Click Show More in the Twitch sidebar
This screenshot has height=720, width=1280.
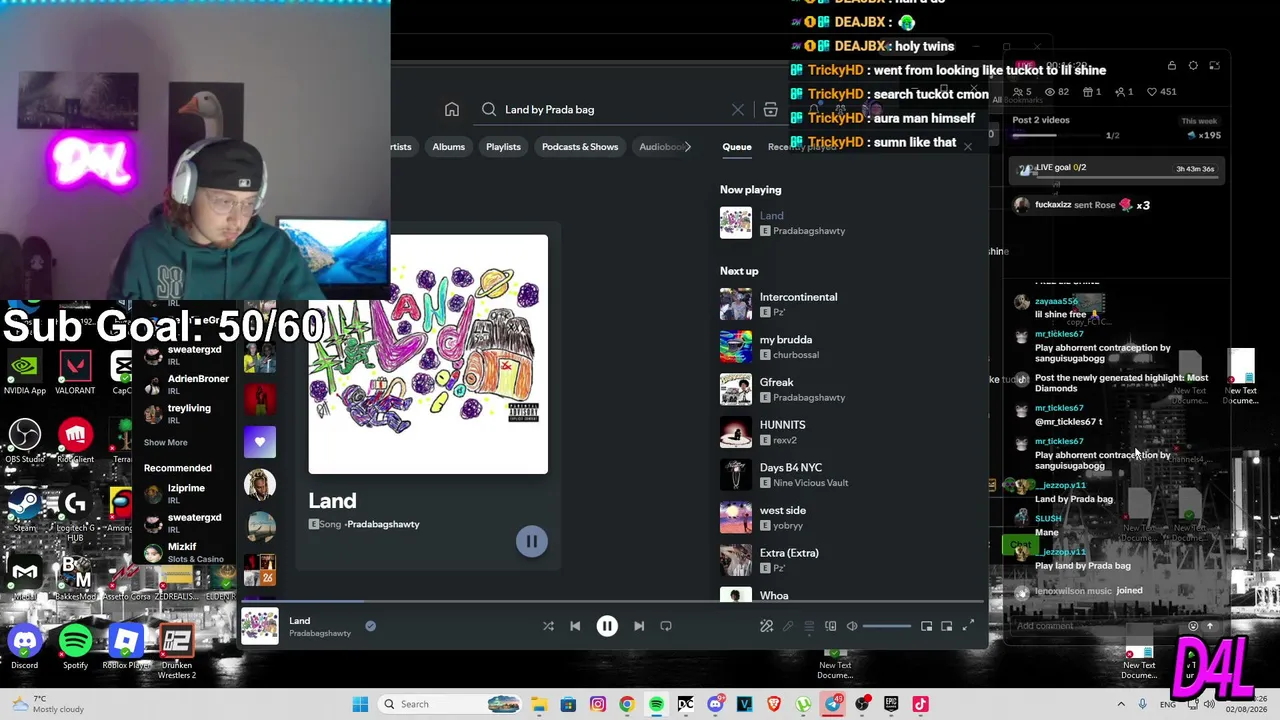pyautogui.click(x=165, y=442)
